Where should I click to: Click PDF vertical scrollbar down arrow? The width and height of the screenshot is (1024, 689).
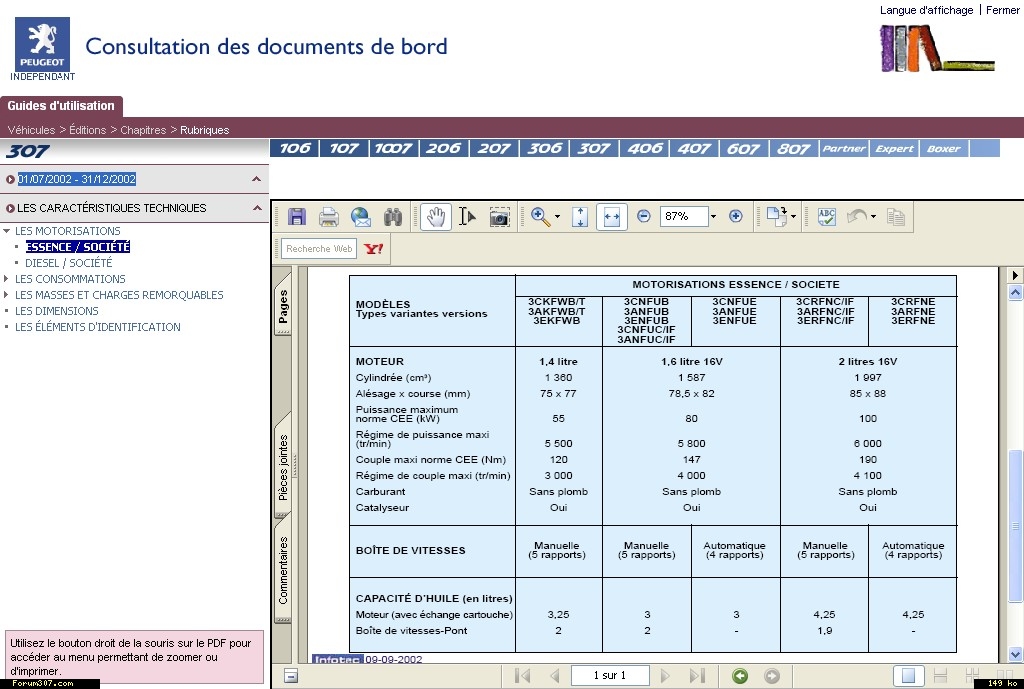(1015, 654)
